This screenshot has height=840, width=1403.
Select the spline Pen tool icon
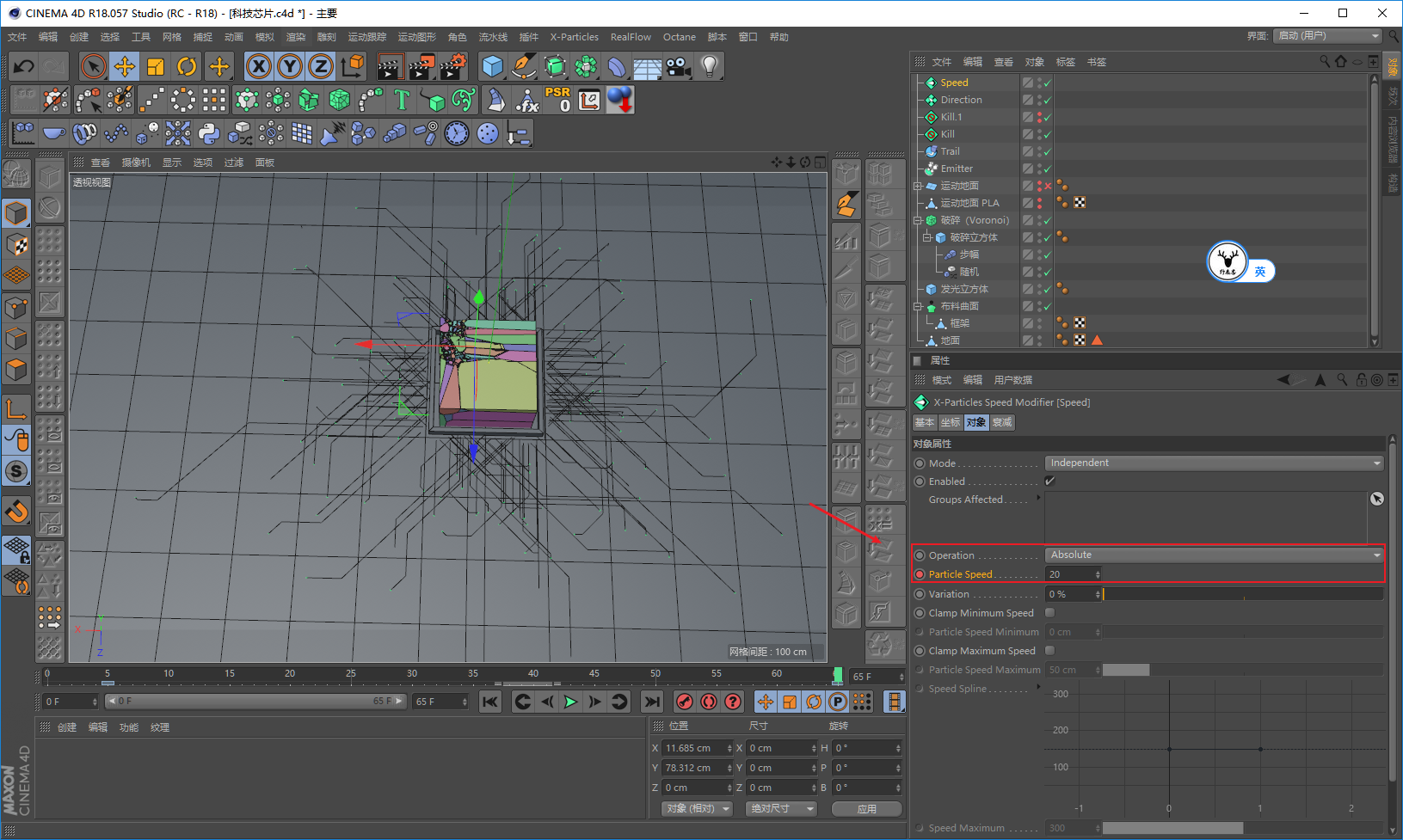tap(524, 66)
